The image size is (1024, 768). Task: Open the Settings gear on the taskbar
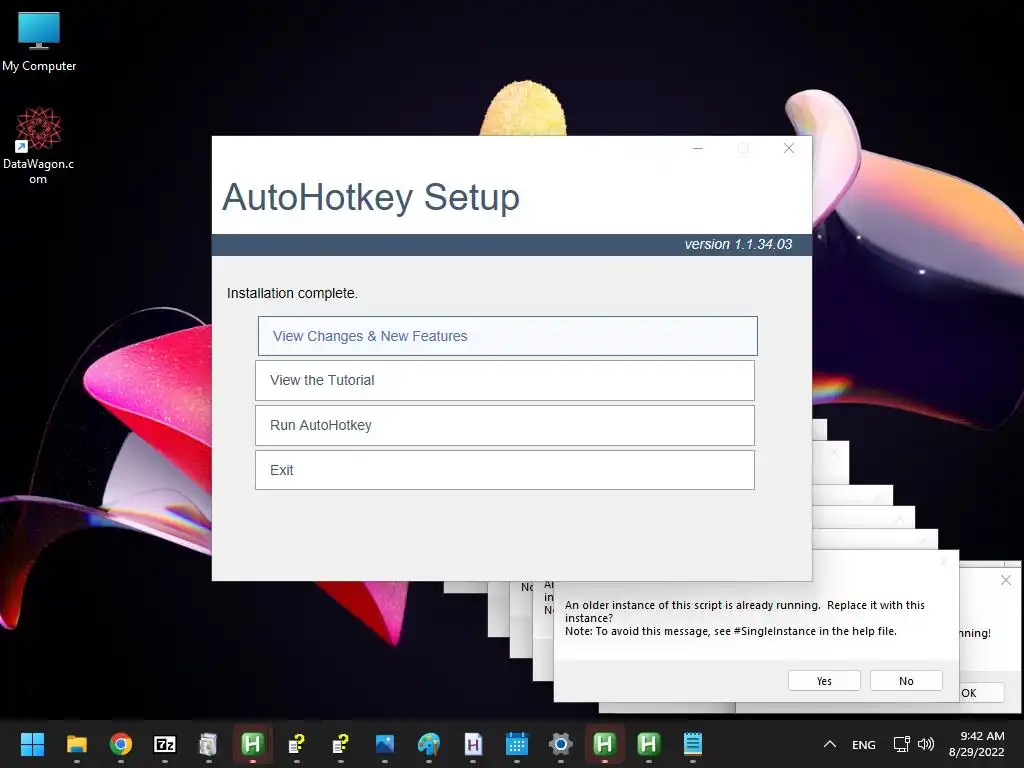click(x=561, y=744)
